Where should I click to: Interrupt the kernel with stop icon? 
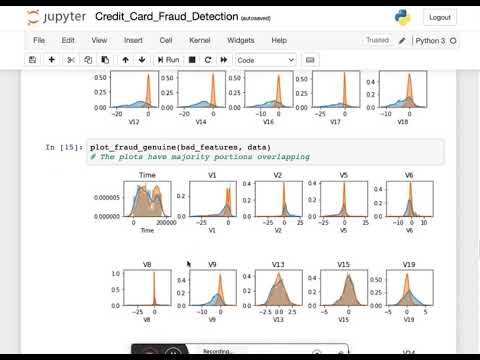coord(192,60)
